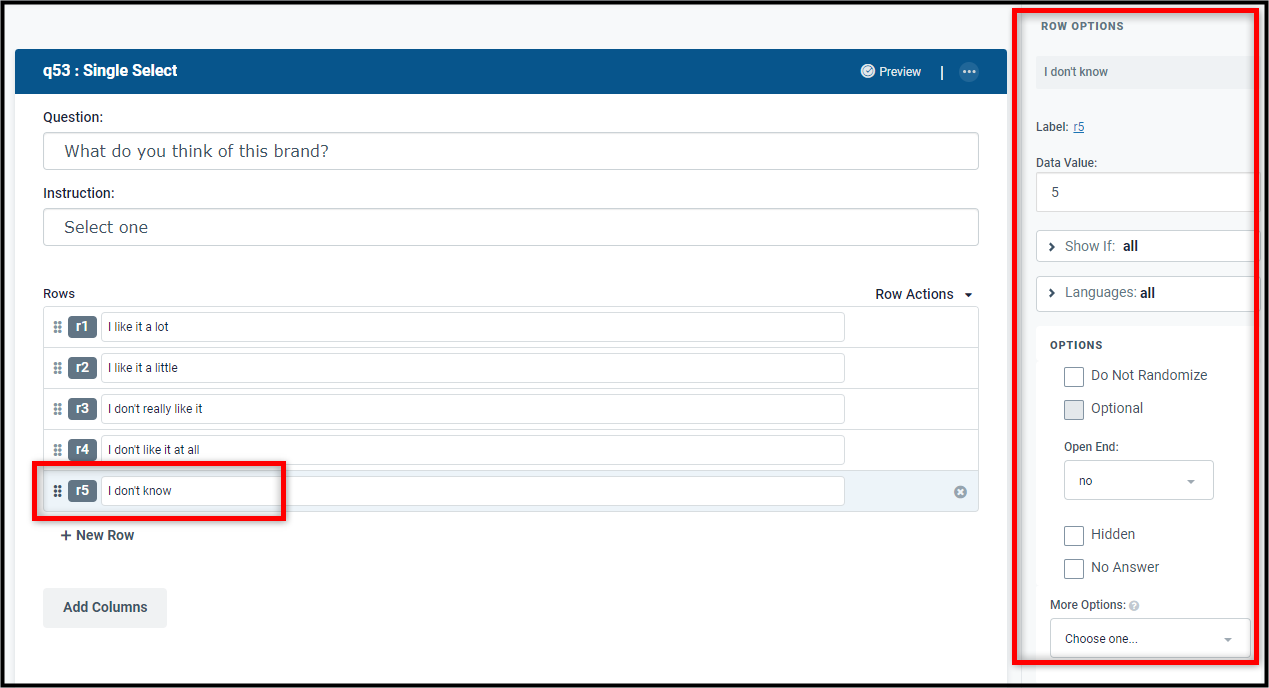Edit row r5 text 'I don't know'
Image resolution: width=1269 pixels, height=688 pixels.
472,491
